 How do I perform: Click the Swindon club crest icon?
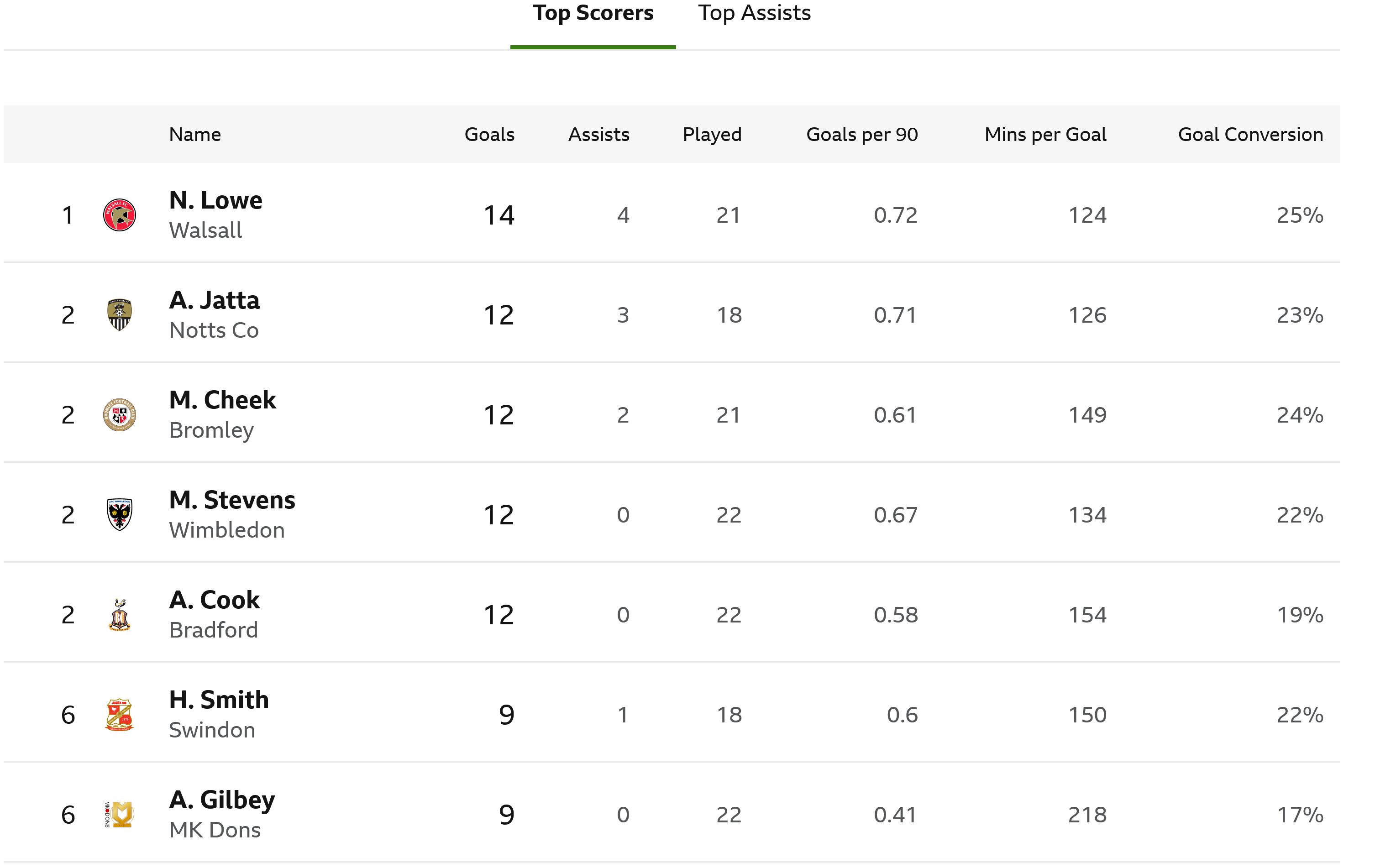(x=119, y=715)
